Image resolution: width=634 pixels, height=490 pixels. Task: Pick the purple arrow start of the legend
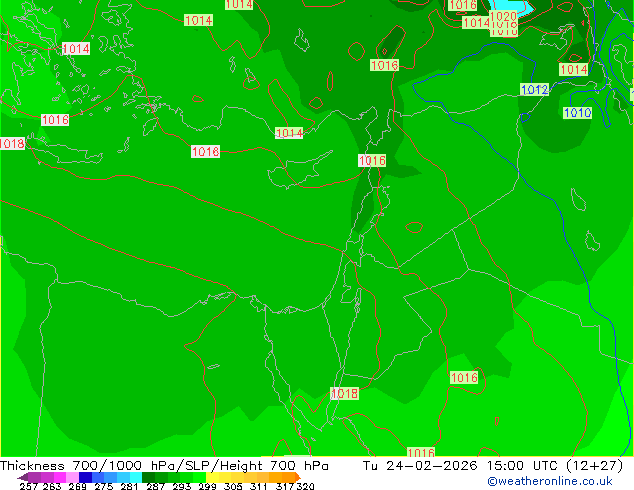point(23,477)
